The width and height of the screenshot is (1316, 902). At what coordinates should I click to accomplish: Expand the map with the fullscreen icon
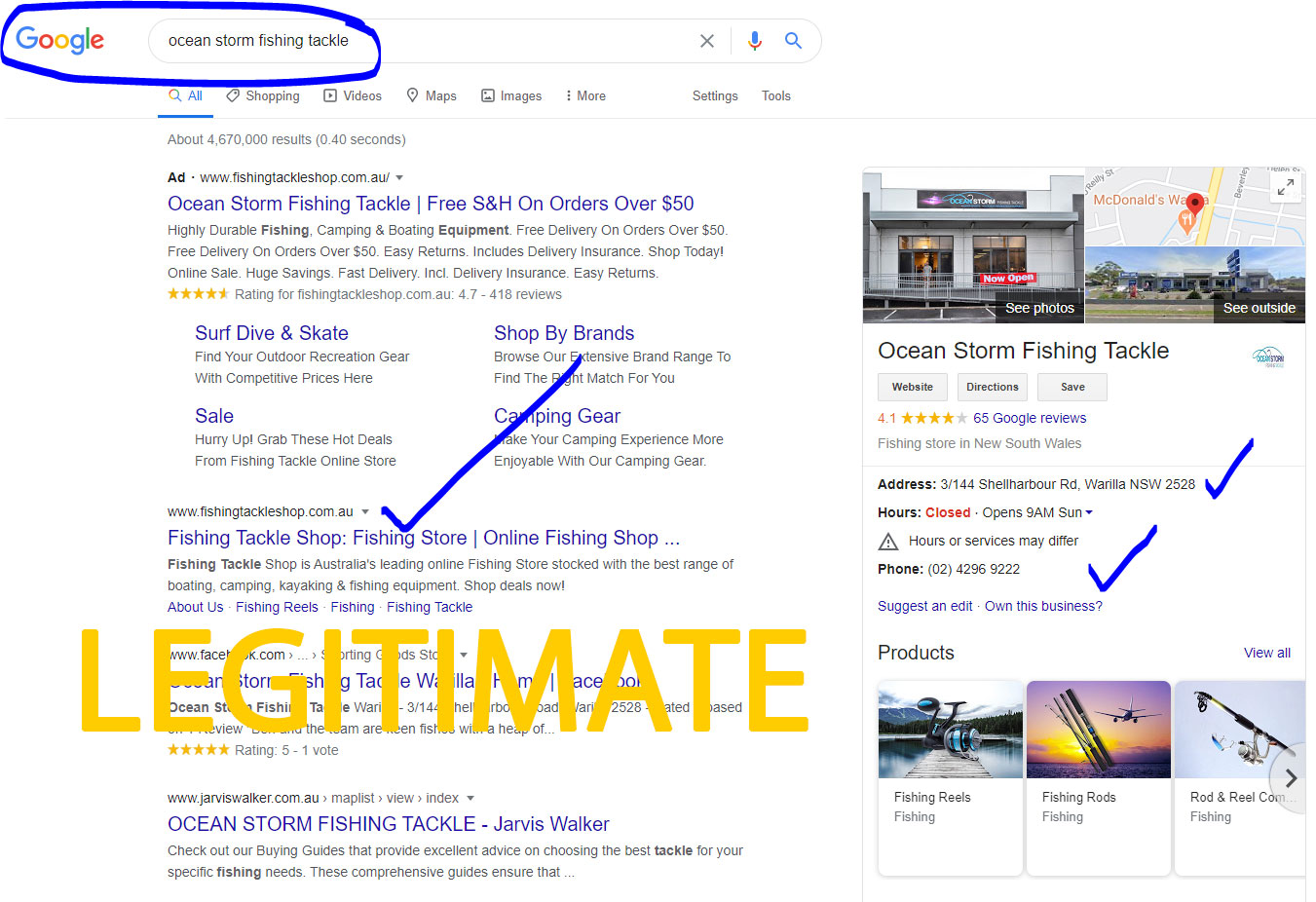pos(1286,186)
